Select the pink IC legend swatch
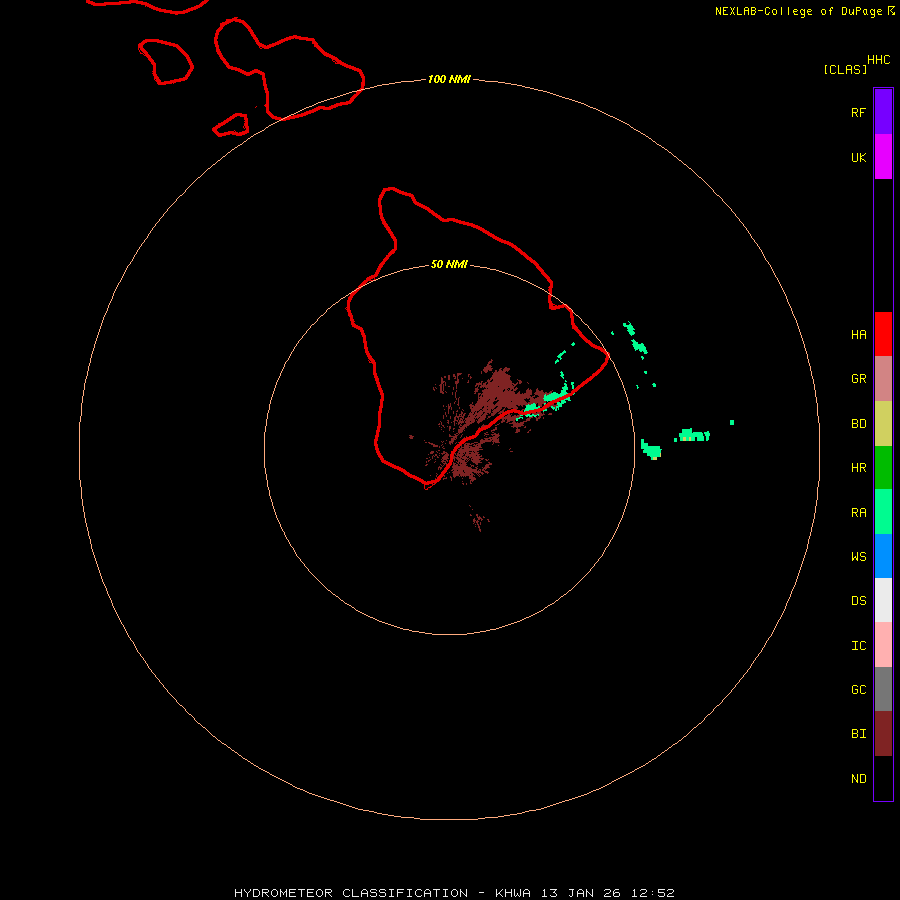Image resolution: width=900 pixels, height=900 pixels. [x=883, y=645]
